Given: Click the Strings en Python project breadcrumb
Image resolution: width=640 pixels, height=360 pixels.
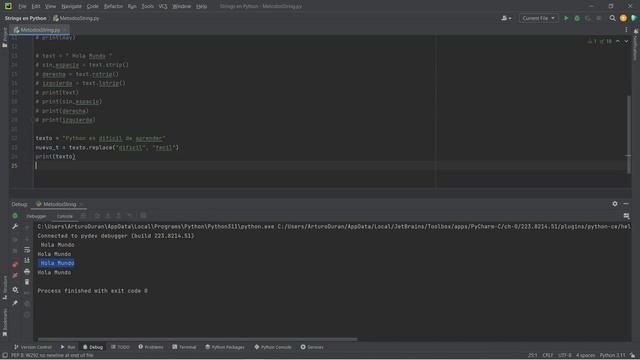Looking at the screenshot, I should (x=25, y=18).
